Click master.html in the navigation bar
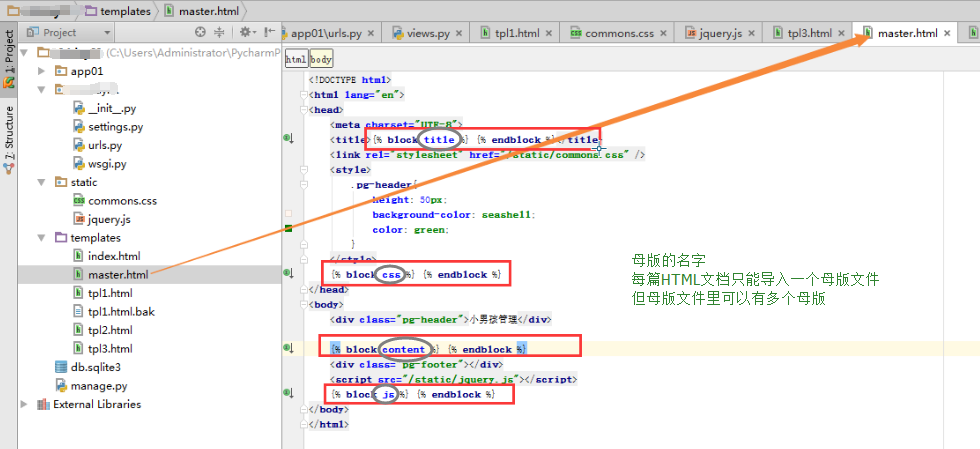This screenshot has height=449, width=980. (202, 11)
